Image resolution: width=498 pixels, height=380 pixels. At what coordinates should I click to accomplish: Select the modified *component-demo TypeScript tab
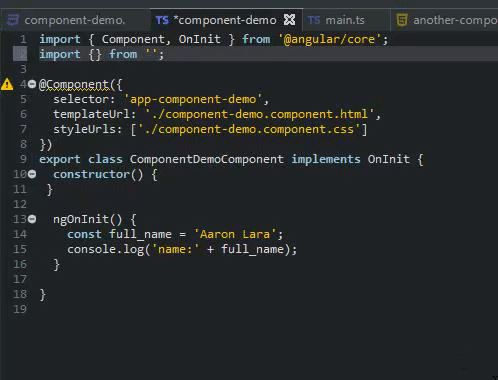pyautogui.click(x=227, y=20)
